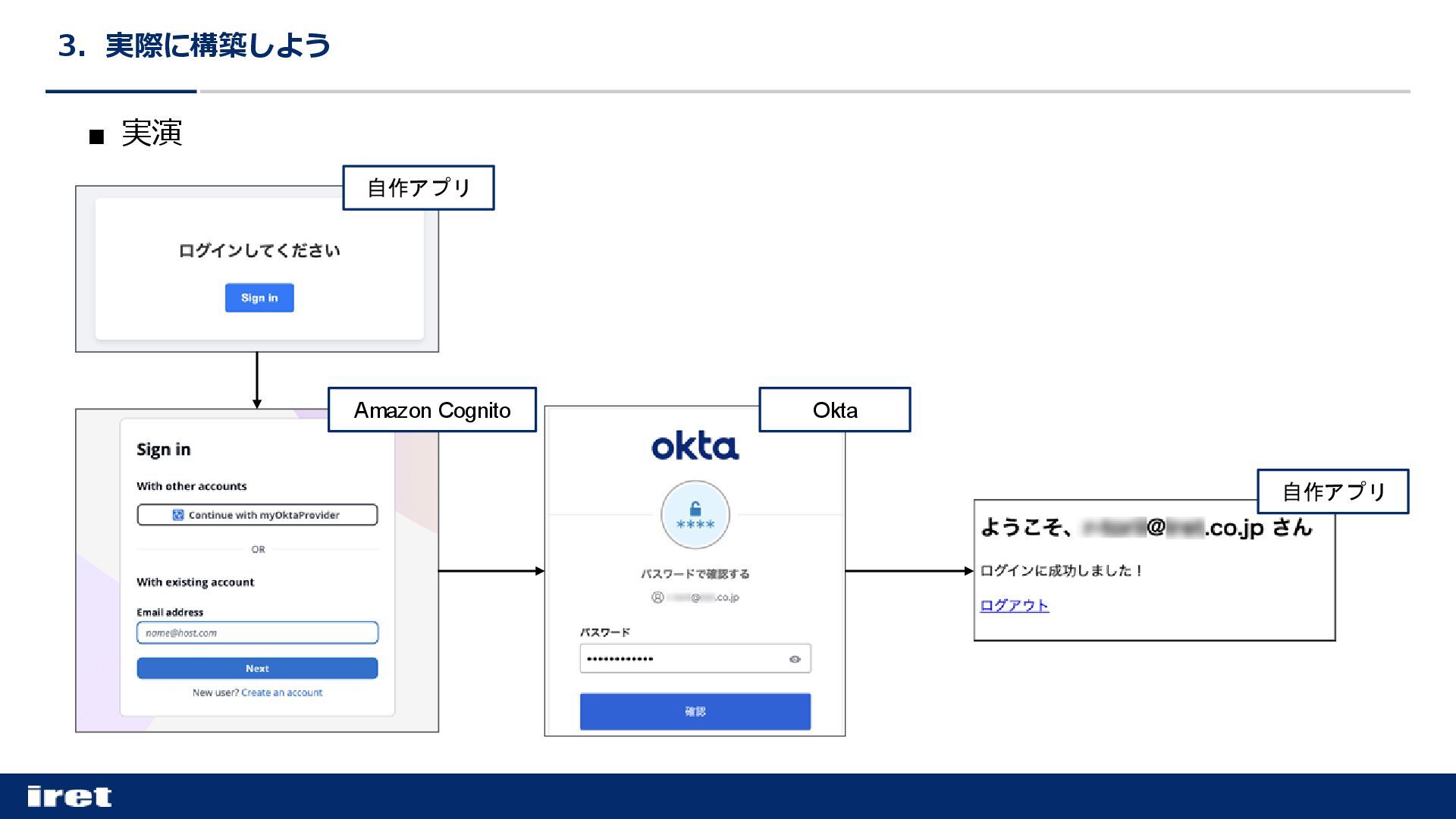
Task: Click the Sign in heading in Cognito
Action: point(163,450)
